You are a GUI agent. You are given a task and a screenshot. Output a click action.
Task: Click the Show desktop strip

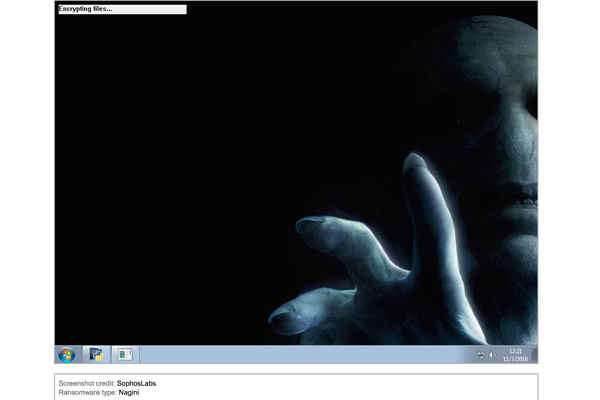click(x=535, y=354)
